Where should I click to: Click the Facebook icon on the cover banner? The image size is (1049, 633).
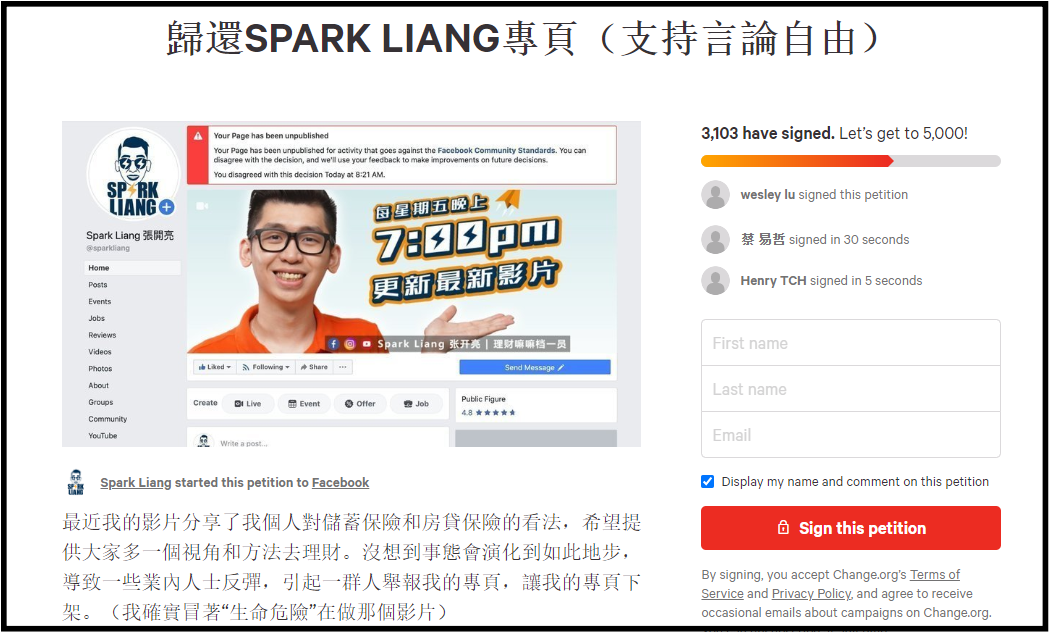333,344
